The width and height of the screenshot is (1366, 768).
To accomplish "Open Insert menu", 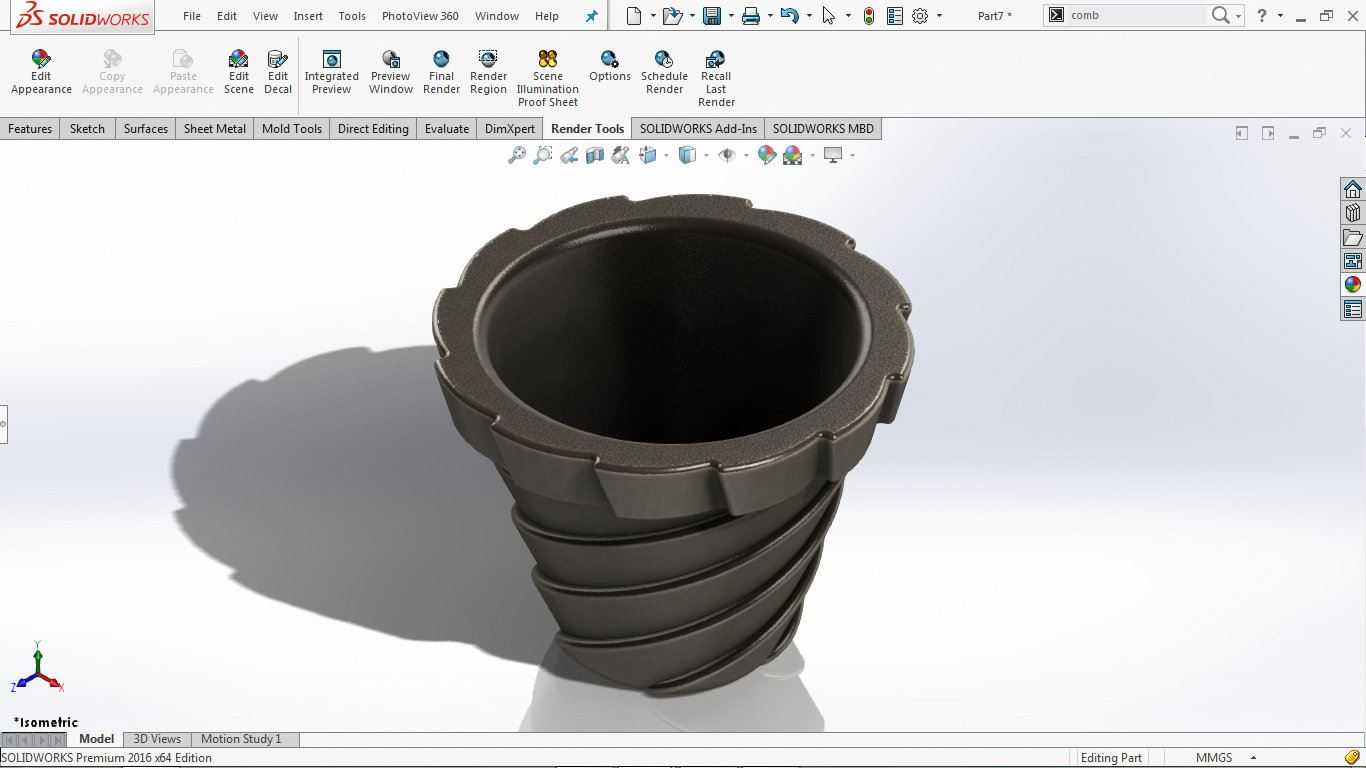I will click(x=308, y=16).
